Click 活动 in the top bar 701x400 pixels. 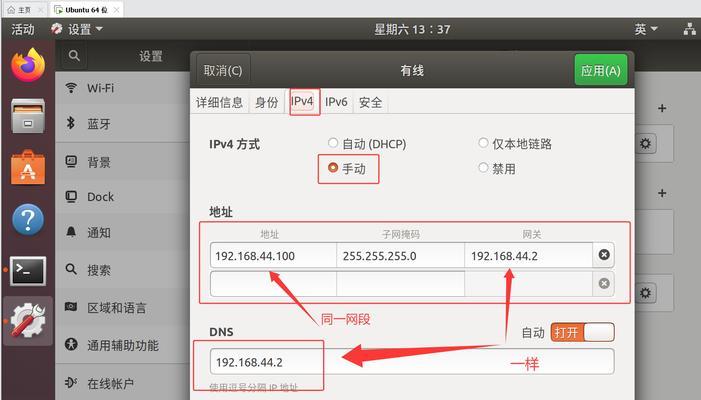pyautogui.click(x=23, y=29)
